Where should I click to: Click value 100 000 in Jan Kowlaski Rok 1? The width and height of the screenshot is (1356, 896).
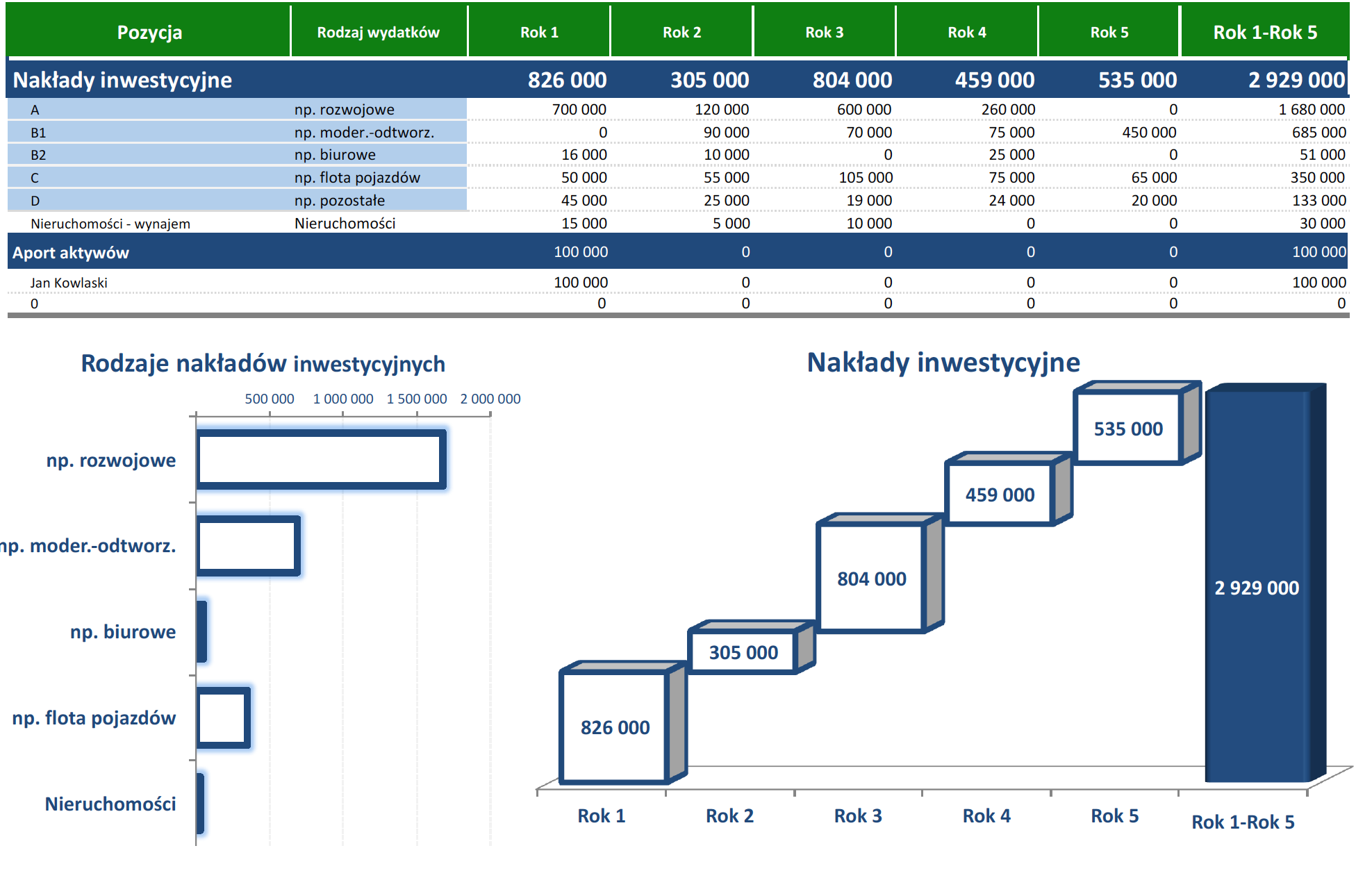pyautogui.click(x=580, y=283)
